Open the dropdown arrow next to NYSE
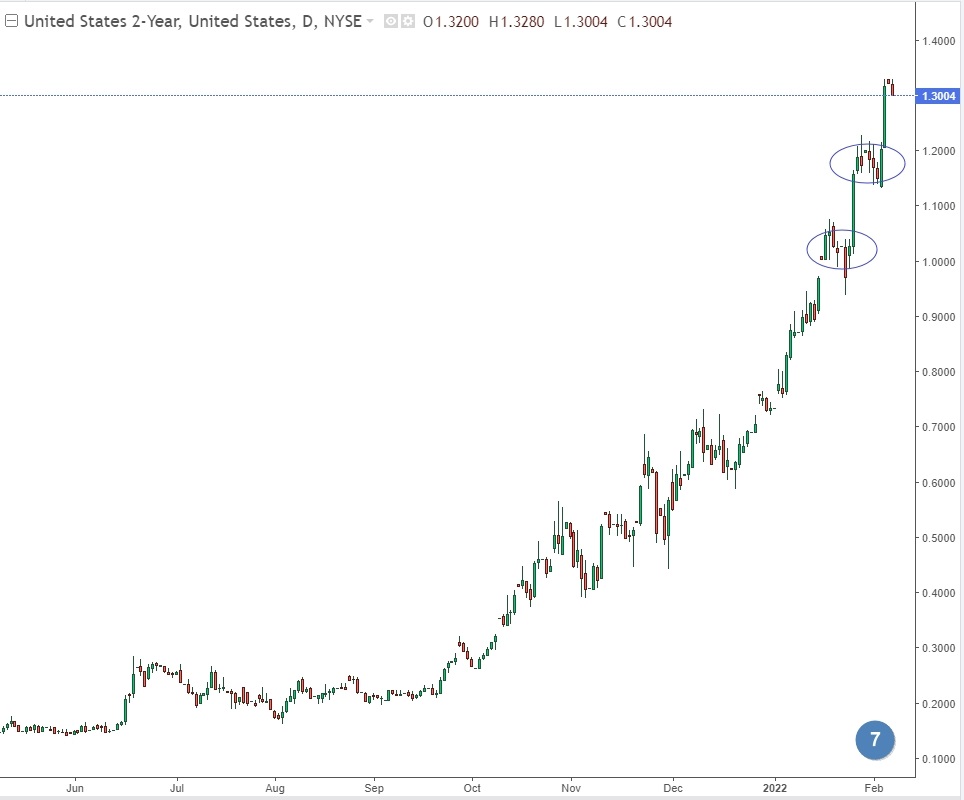The width and height of the screenshot is (964, 800). click(371, 21)
